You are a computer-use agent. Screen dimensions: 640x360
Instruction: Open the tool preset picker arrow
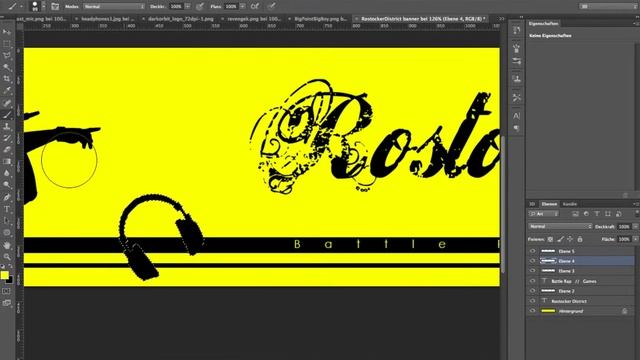22,7
